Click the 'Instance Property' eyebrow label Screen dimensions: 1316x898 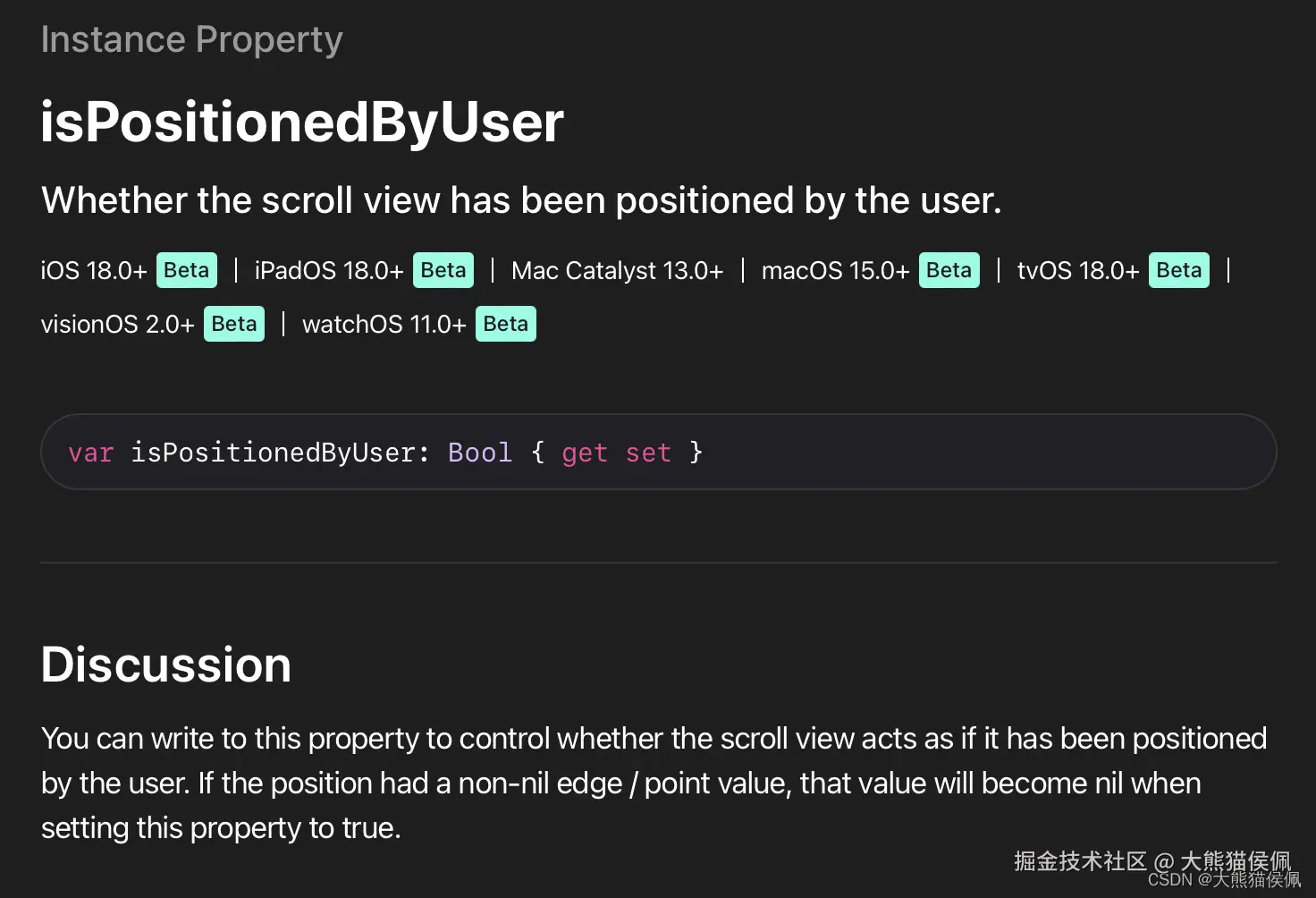pos(191,39)
